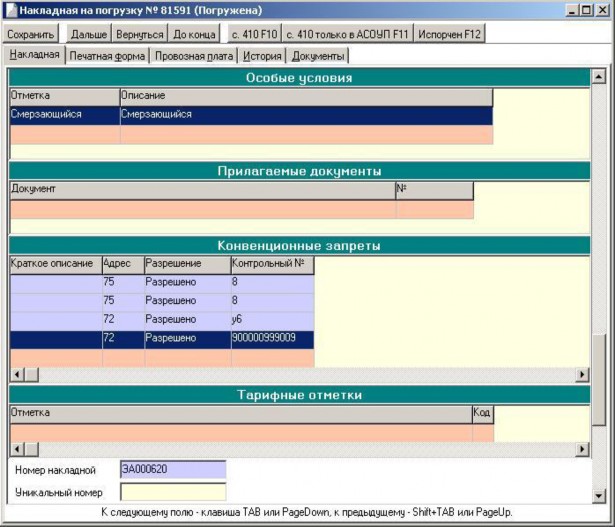Click the Тарифные отметки section header
Viewport: 615px width, 527px height.
tap(300, 395)
